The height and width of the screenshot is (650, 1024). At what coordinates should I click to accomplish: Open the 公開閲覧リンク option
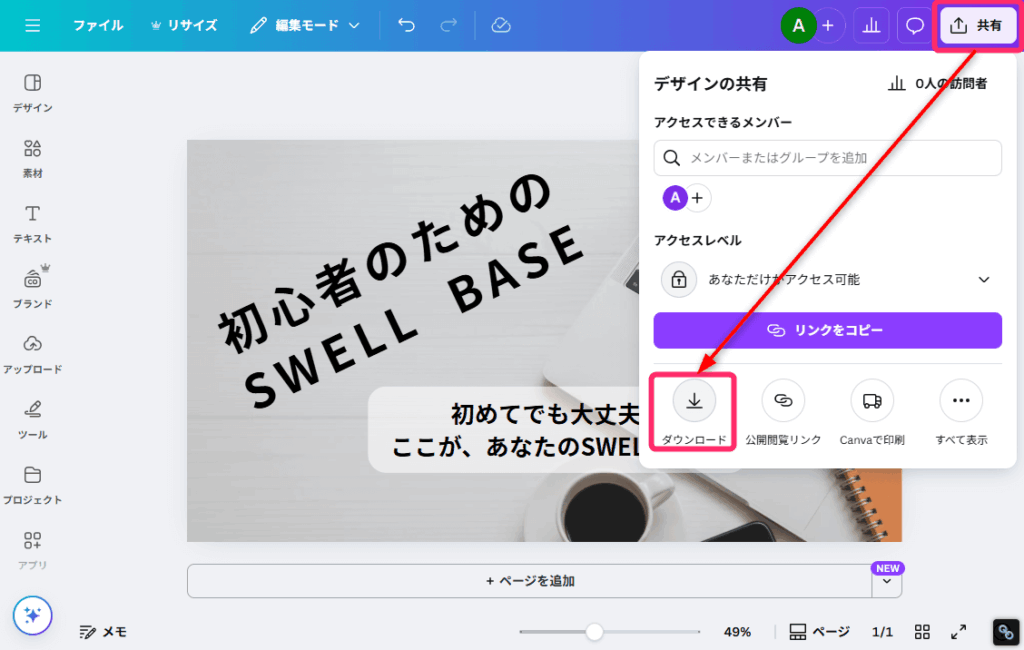pos(783,412)
